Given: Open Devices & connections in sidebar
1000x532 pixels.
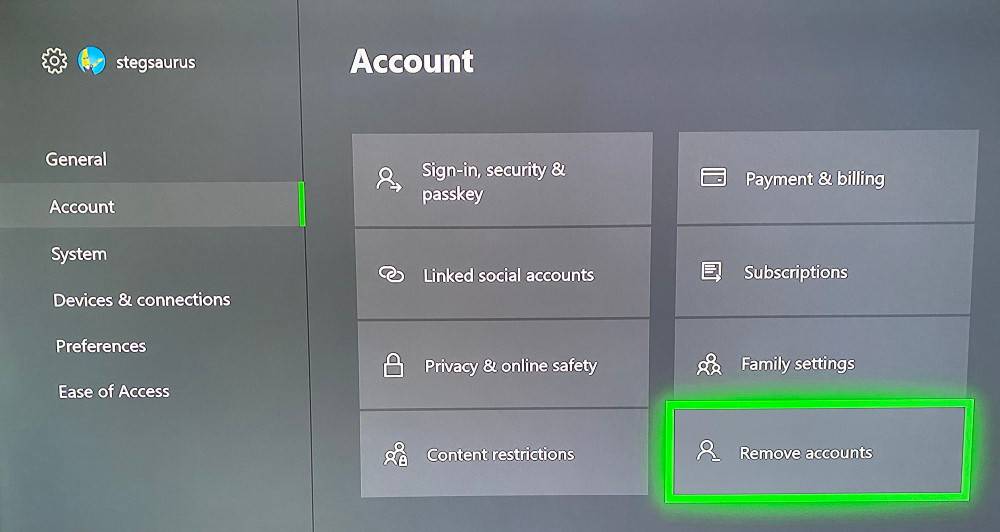Looking at the screenshot, I should tap(142, 300).
